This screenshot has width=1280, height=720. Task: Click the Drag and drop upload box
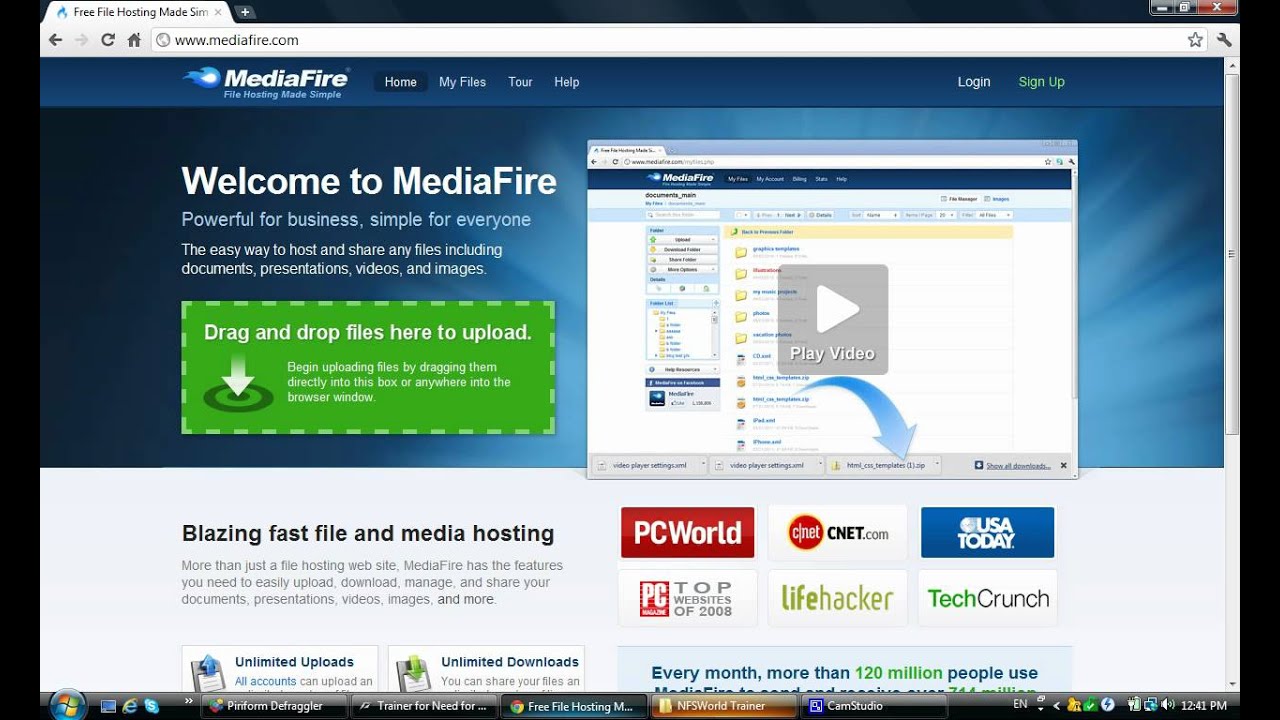click(x=368, y=367)
